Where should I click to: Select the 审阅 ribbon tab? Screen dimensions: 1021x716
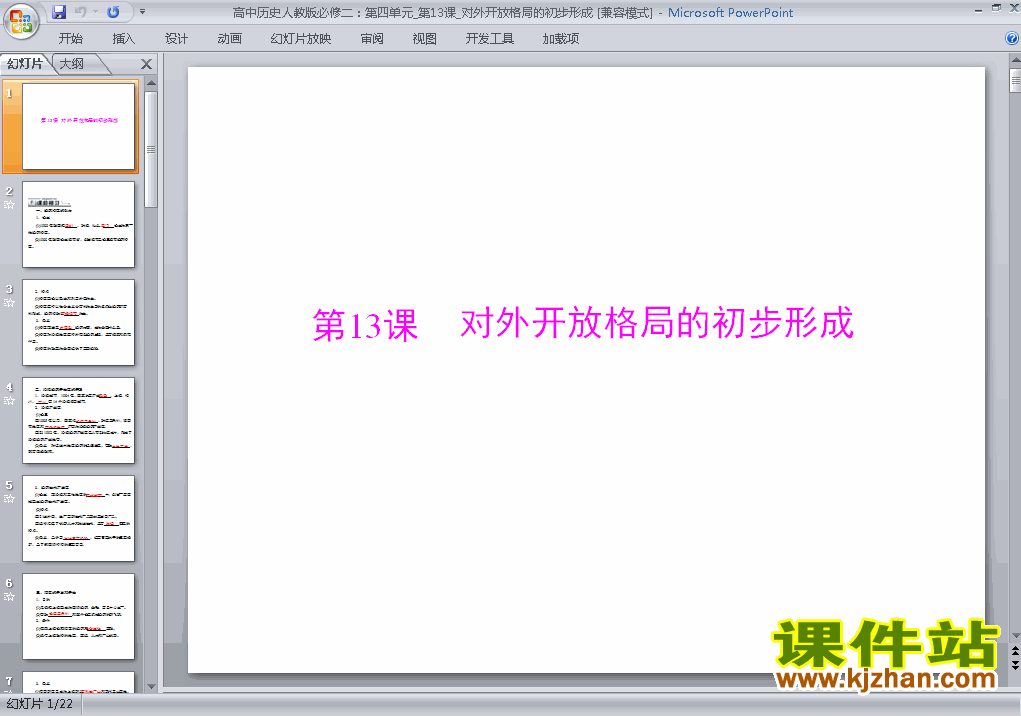pyautogui.click(x=372, y=38)
